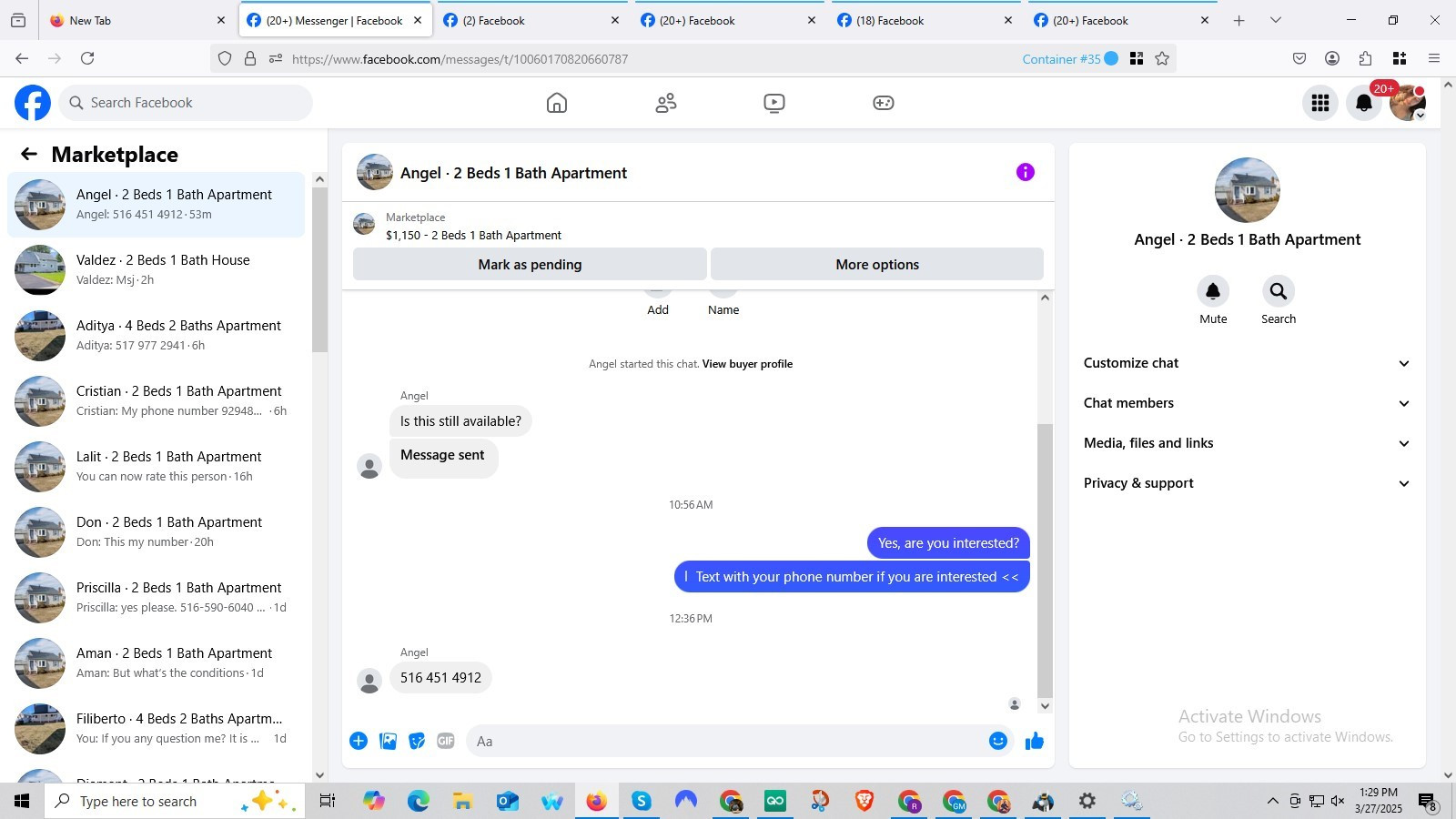Open Skype from taskbar

click(642, 801)
